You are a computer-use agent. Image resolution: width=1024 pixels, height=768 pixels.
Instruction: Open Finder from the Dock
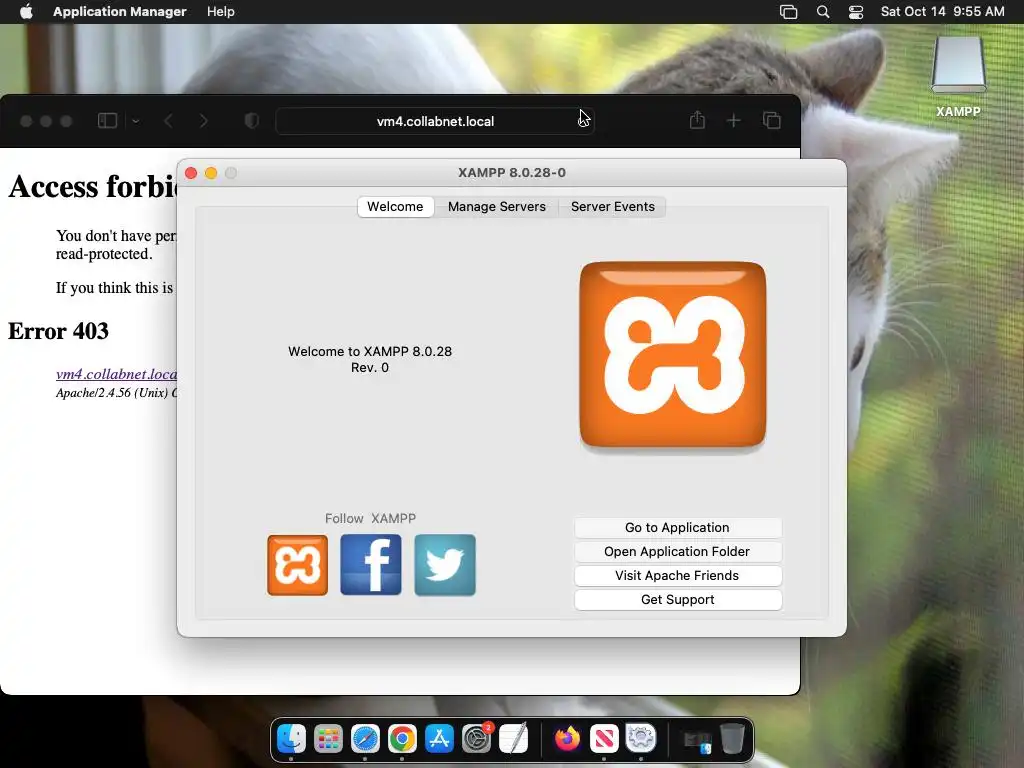291,739
